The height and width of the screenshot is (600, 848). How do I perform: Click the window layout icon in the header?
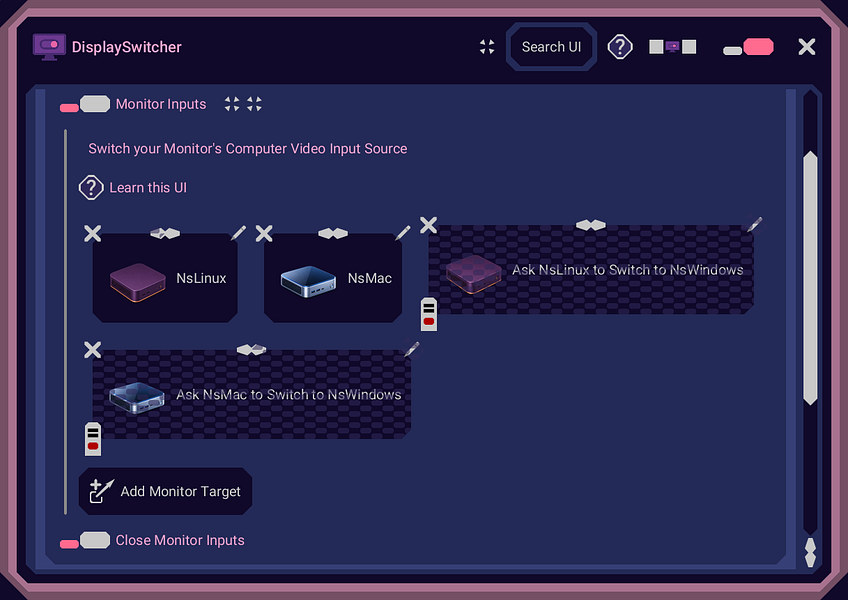coord(672,47)
